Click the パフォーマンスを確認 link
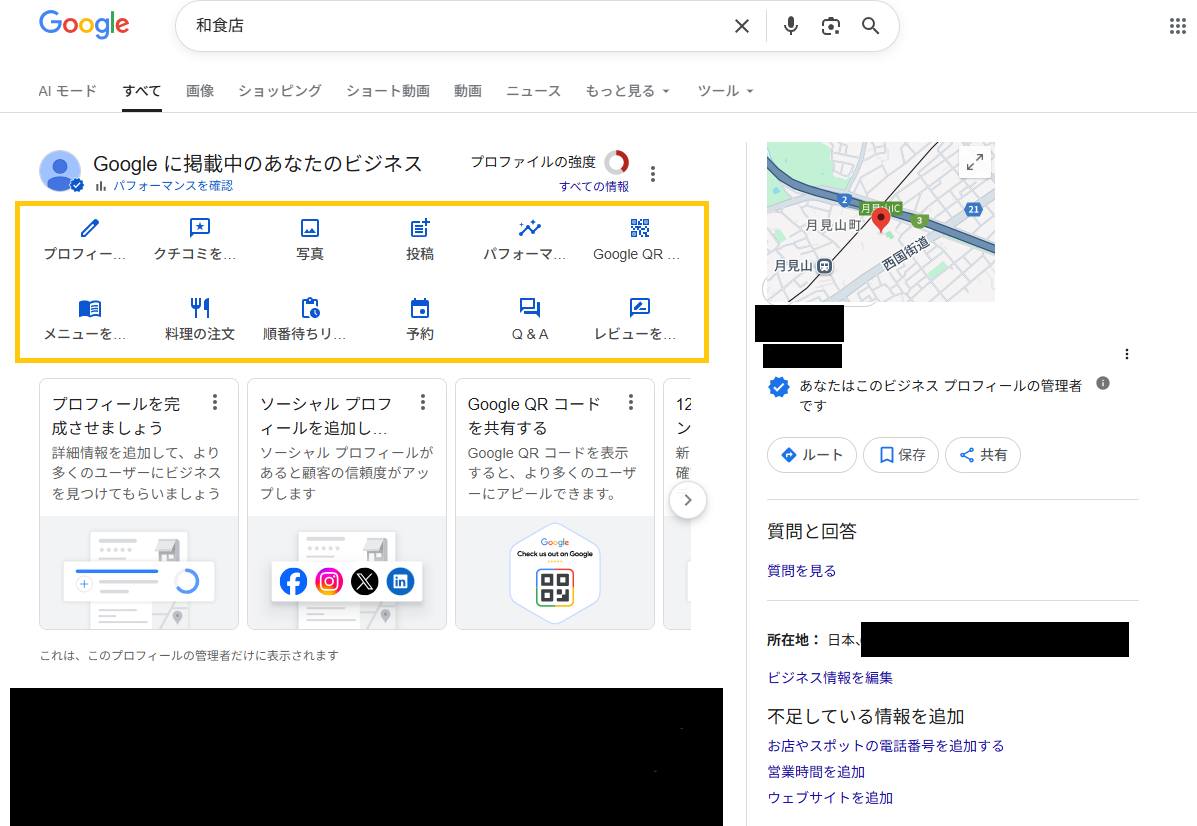The height and width of the screenshot is (826, 1197). pyautogui.click(x=173, y=186)
